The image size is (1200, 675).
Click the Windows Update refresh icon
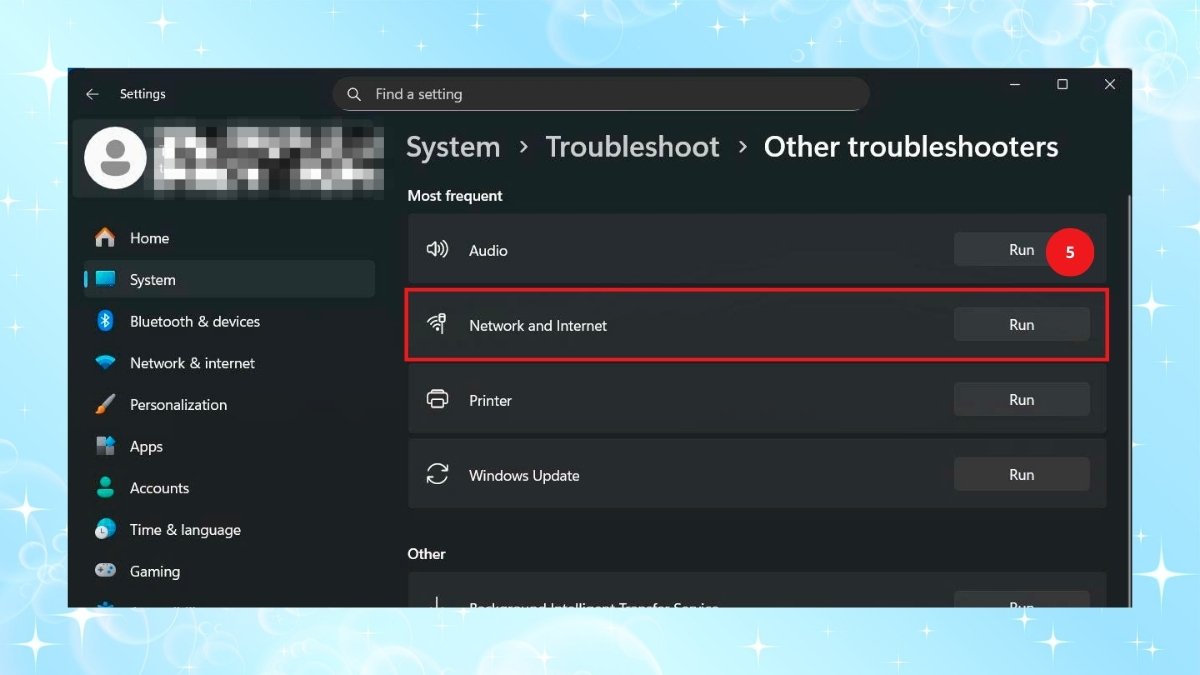[437, 474]
